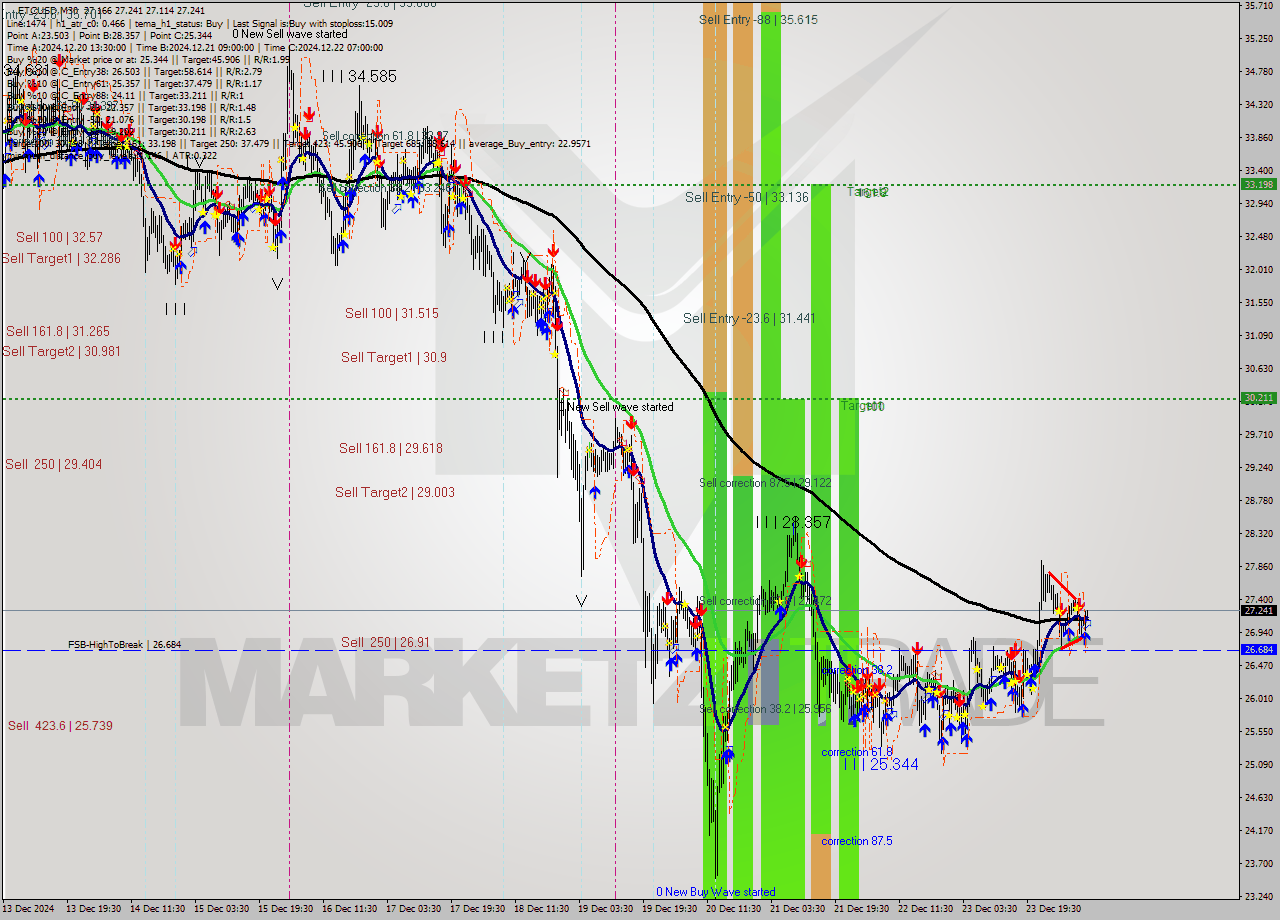Click the blue '25.344' wave low label
The height and width of the screenshot is (920, 1280).
893,764
